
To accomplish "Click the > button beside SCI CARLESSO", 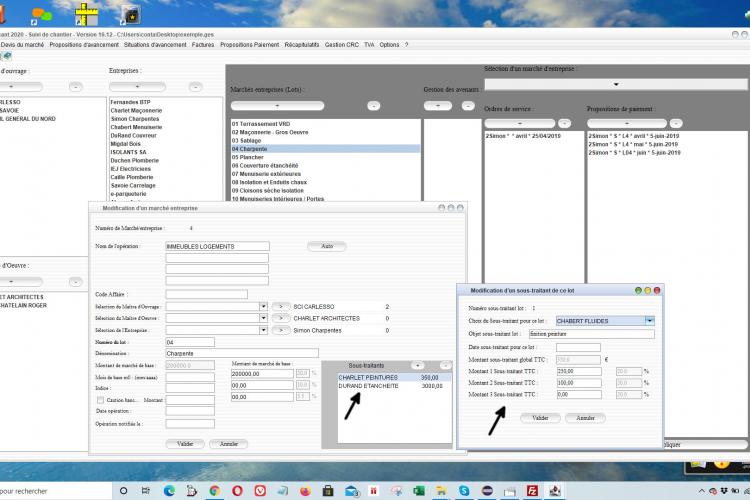I will [x=281, y=306].
